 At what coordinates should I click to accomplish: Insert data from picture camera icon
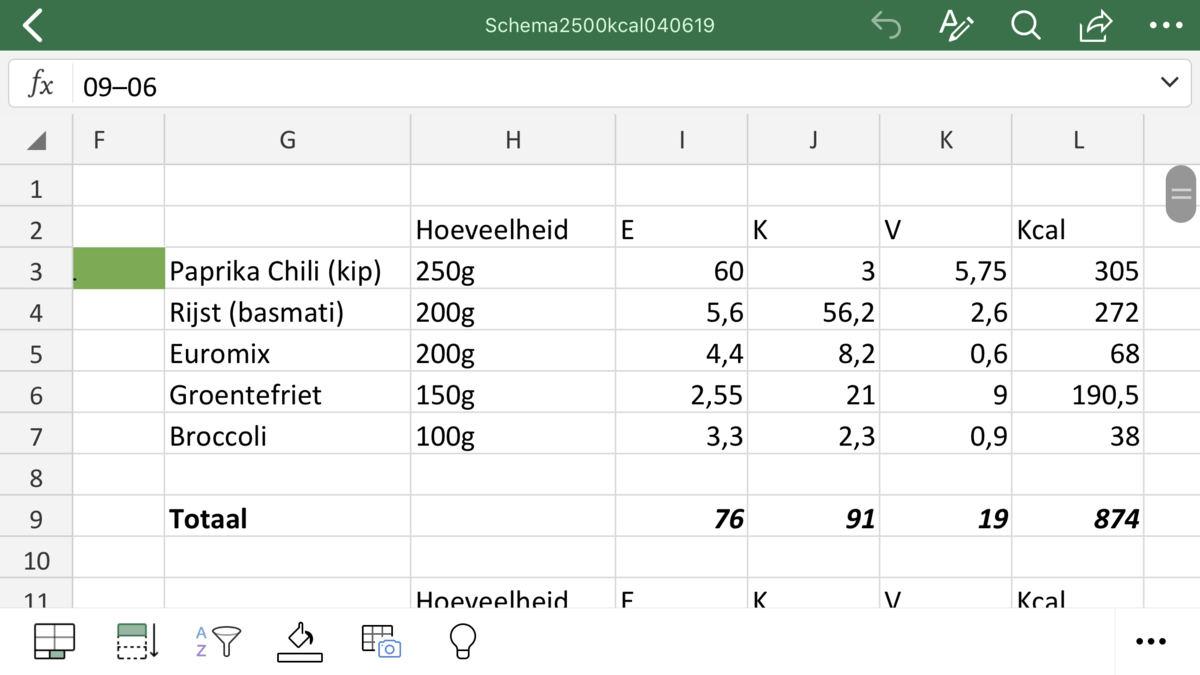[381, 641]
